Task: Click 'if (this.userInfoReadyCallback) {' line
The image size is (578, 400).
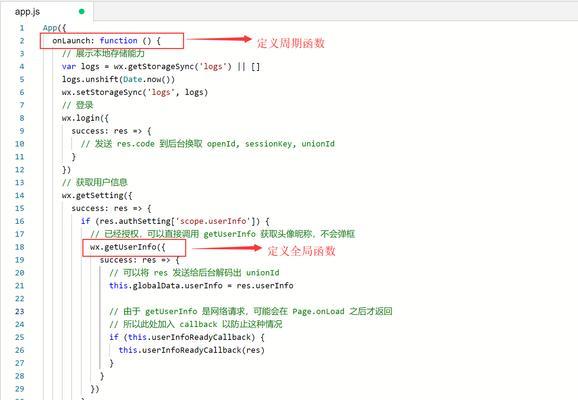Action: (187, 337)
